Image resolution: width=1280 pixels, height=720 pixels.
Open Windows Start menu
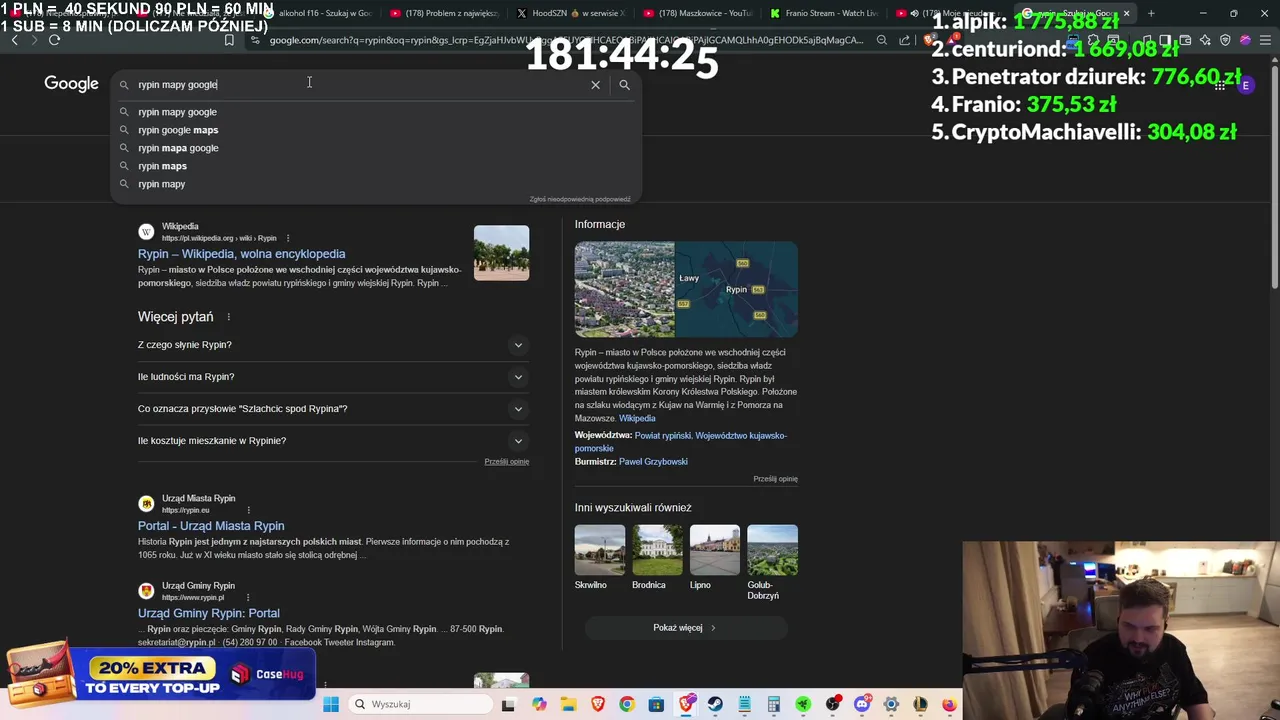331,704
